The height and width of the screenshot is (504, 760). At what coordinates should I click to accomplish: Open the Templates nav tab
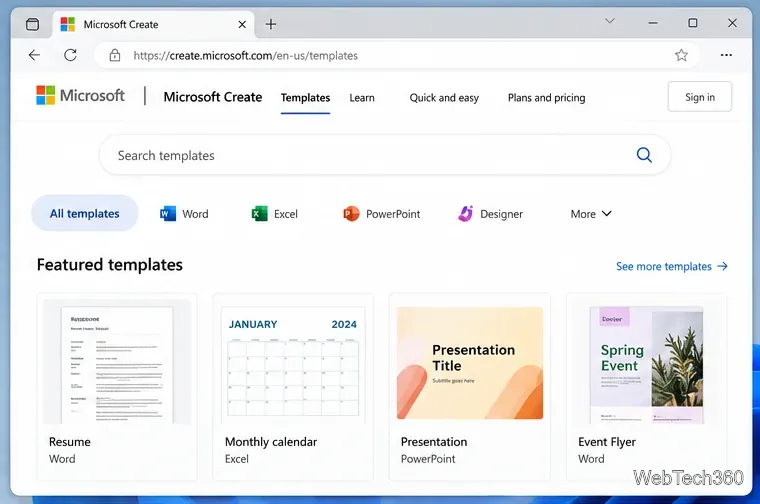point(305,98)
